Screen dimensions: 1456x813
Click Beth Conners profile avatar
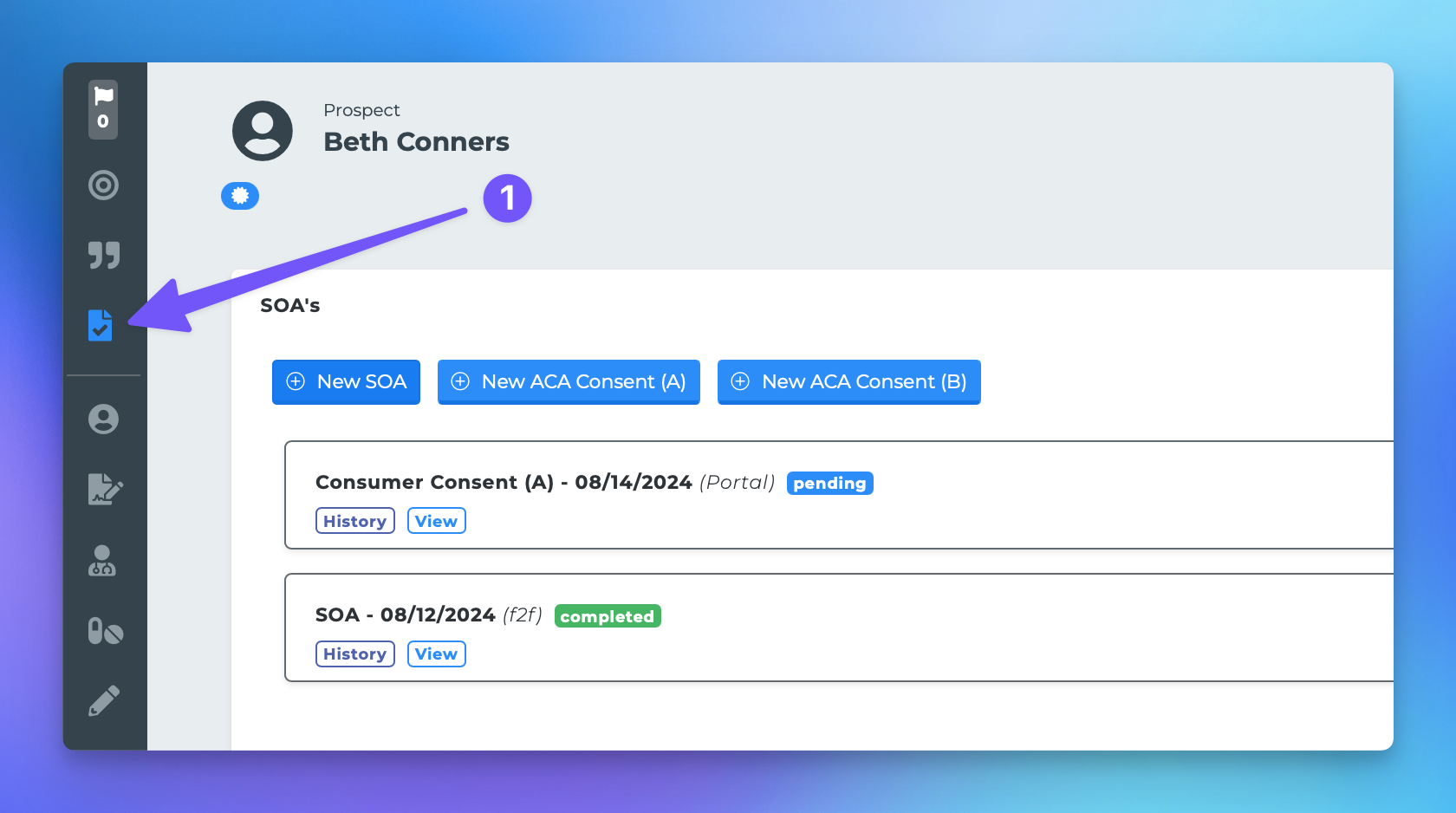263,131
